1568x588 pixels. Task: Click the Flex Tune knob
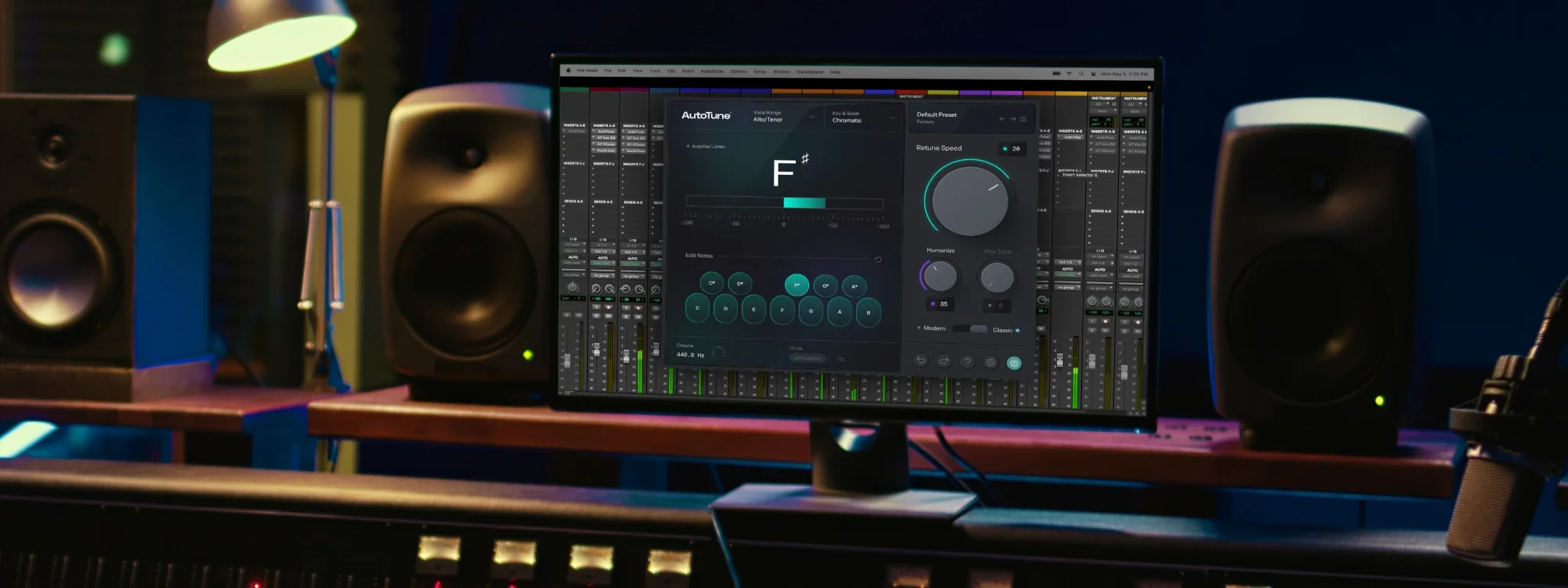click(997, 278)
